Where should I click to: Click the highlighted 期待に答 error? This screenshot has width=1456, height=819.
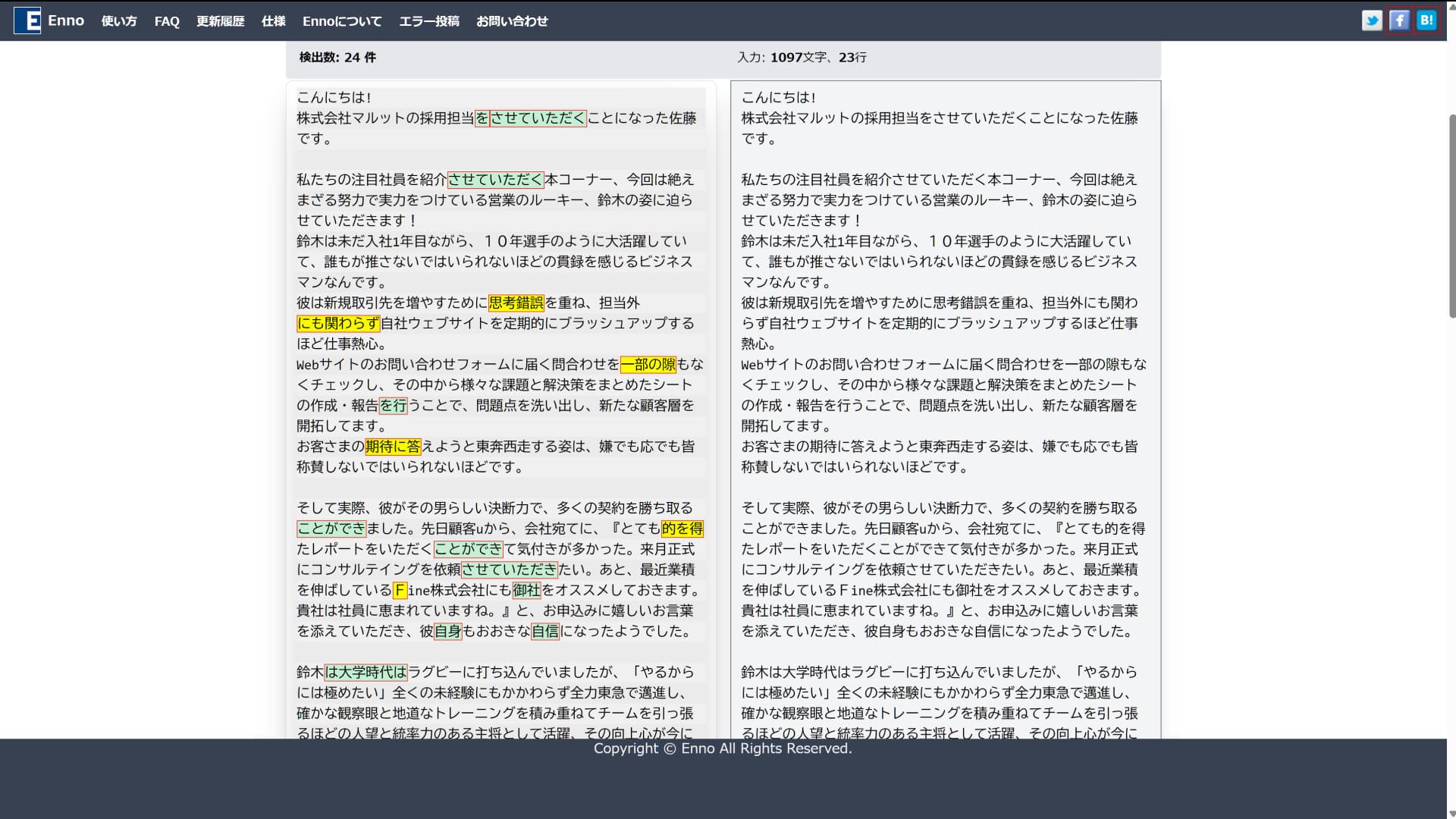click(x=393, y=447)
